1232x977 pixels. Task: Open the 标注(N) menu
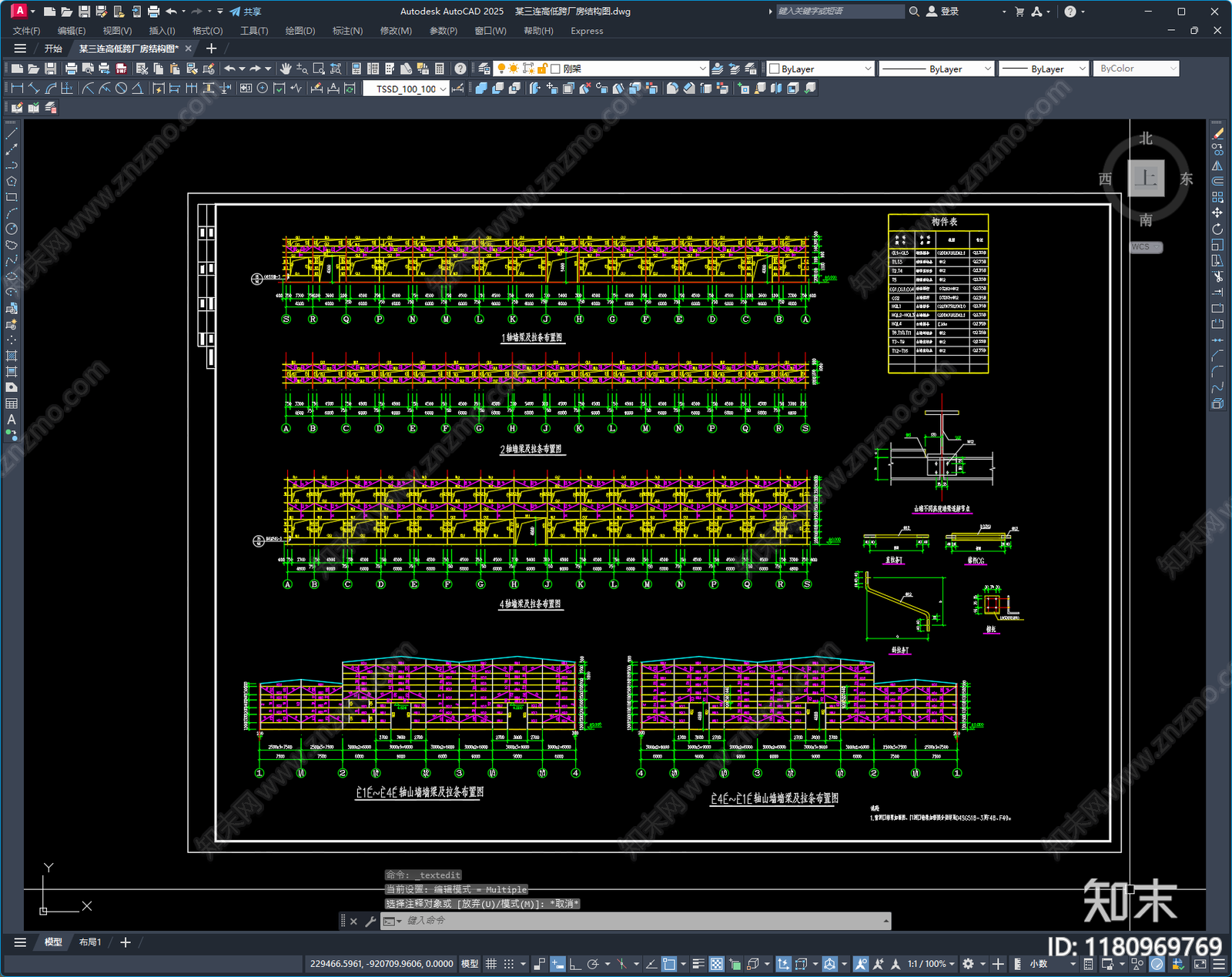[x=347, y=31]
